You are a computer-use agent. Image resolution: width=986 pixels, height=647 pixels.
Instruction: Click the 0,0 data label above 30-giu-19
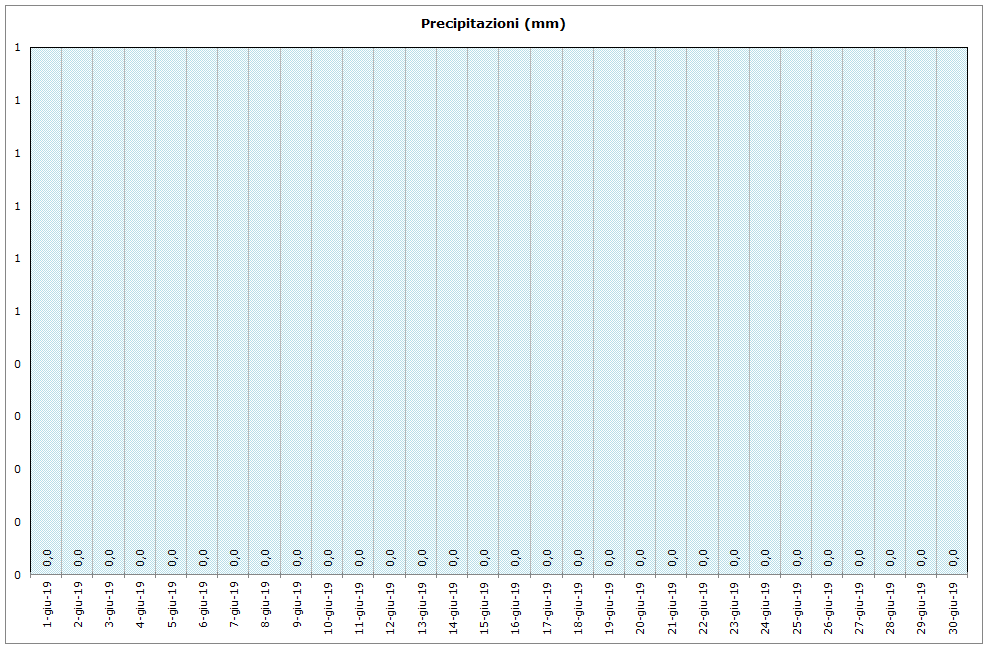[953, 558]
